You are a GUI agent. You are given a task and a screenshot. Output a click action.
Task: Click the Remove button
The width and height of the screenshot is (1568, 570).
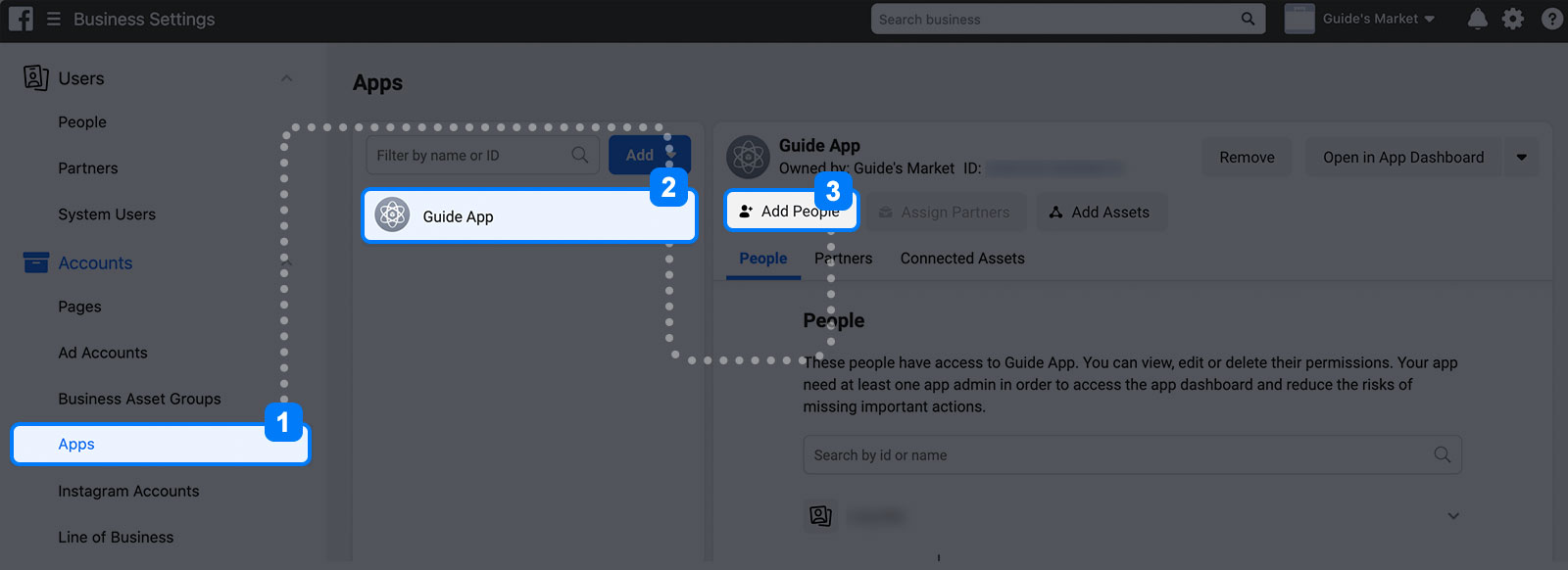point(1247,157)
